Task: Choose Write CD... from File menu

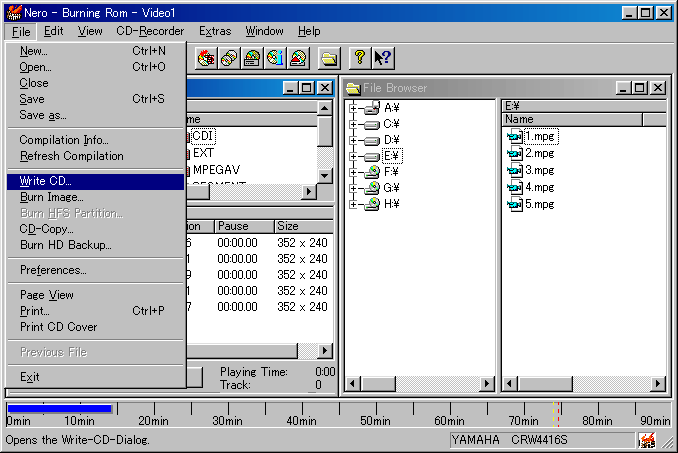Action: point(96,181)
